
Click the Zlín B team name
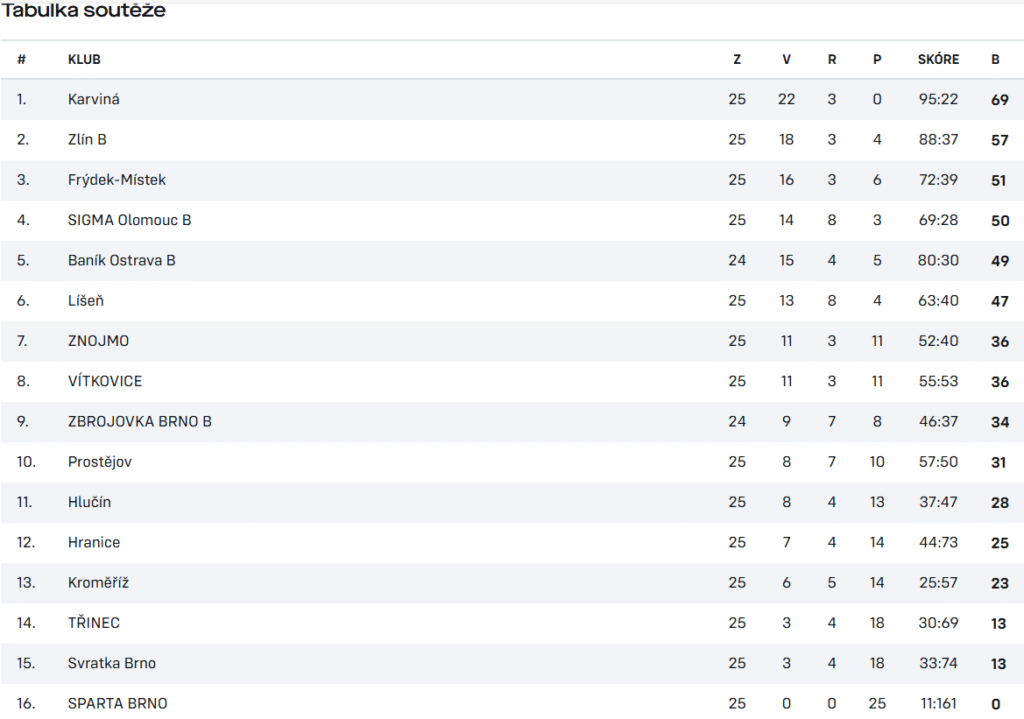(x=87, y=140)
